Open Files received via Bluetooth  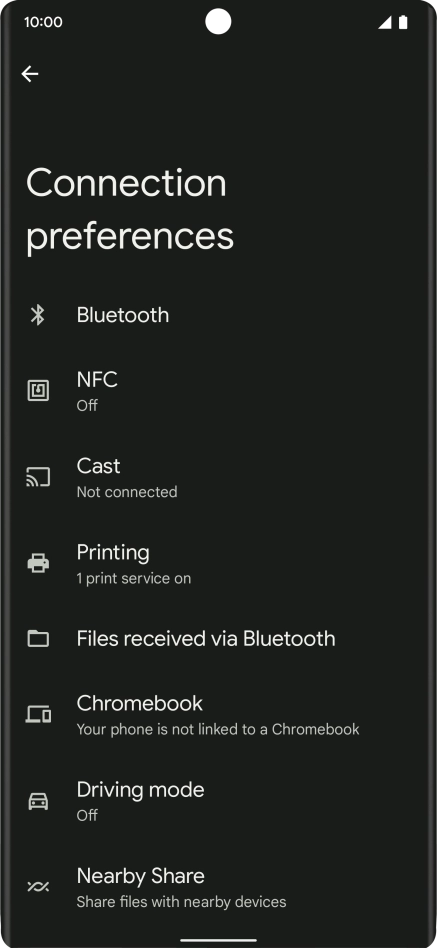click(x=218, y=638)
